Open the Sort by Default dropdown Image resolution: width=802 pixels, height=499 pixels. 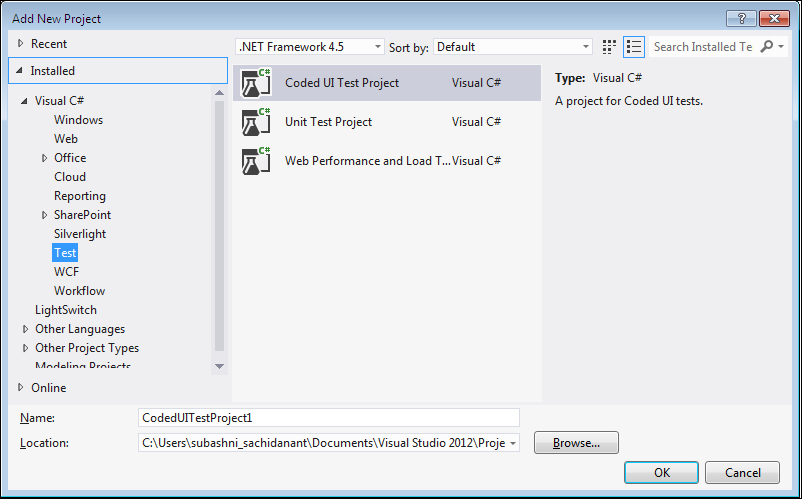click(x=513, y=47)
